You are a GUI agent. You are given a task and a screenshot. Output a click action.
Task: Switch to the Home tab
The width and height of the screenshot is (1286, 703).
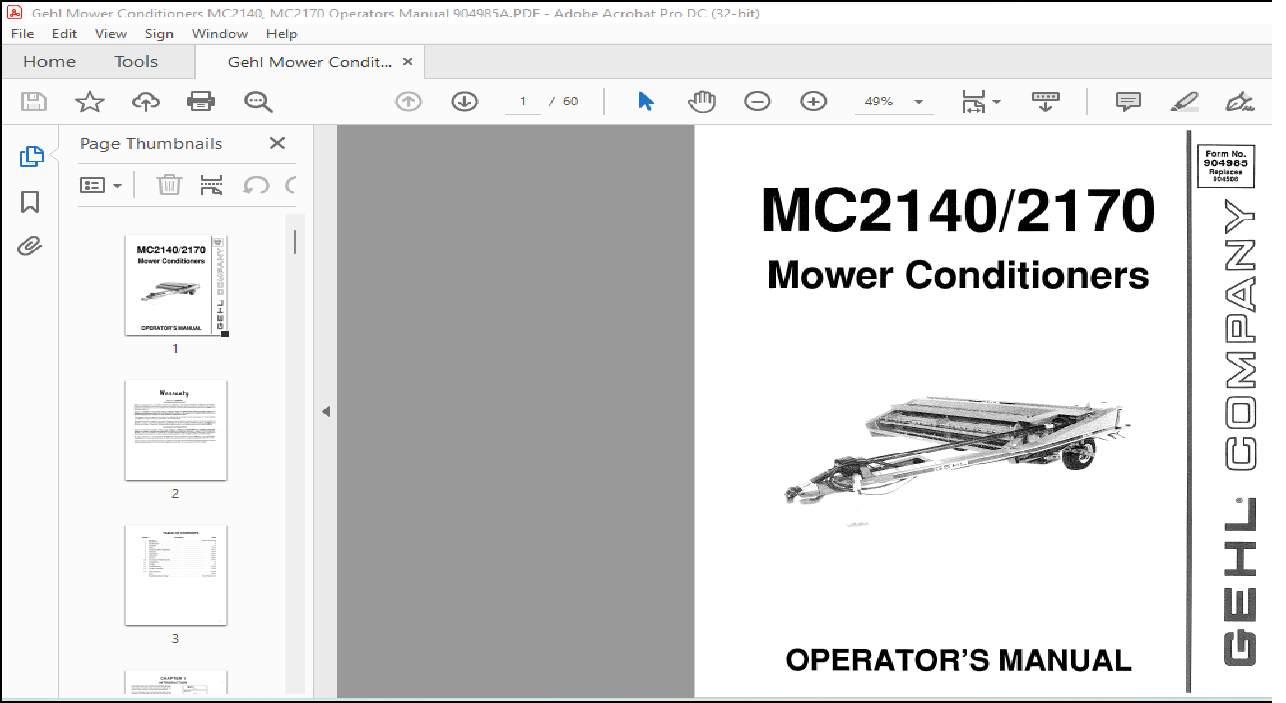(49, 62)
